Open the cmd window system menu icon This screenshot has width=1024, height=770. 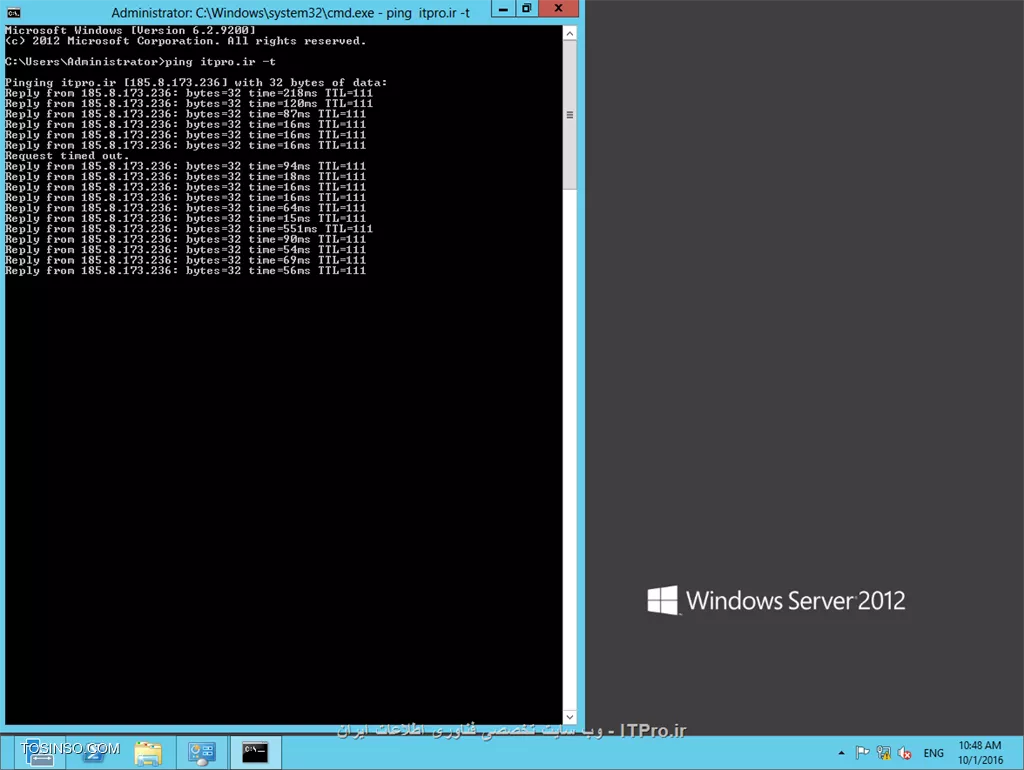pos(14,12)
